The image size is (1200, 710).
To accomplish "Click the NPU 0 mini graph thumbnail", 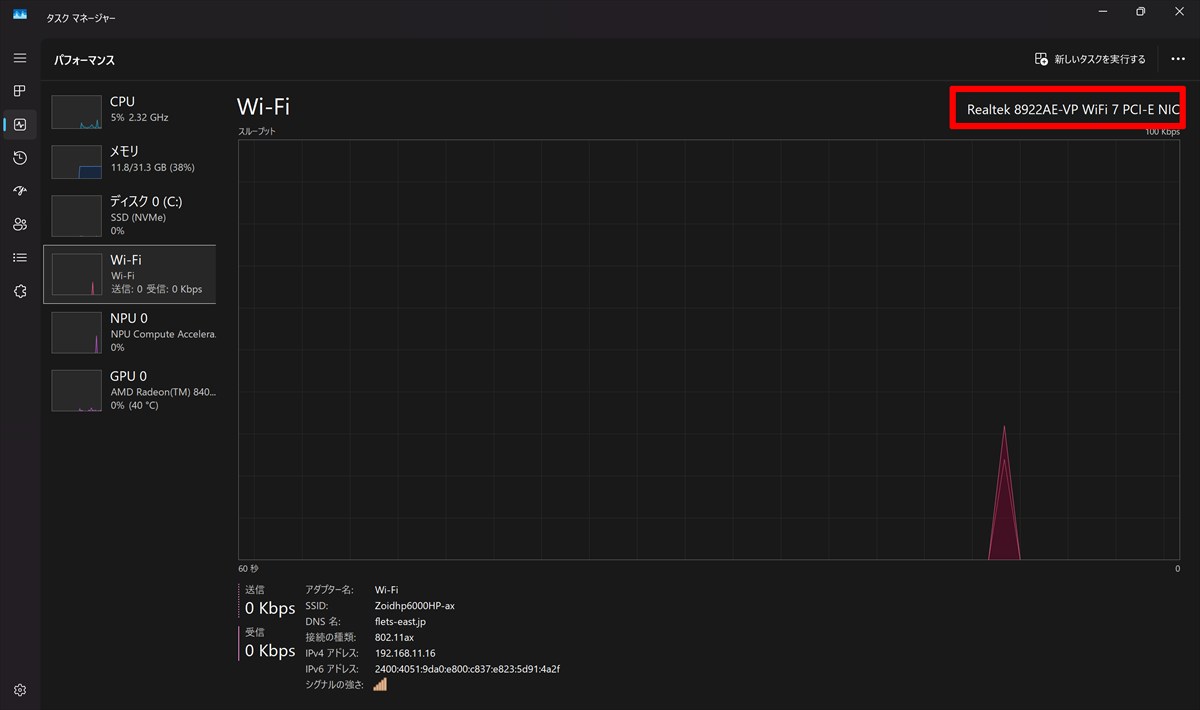I will click(x=77, y=333).
